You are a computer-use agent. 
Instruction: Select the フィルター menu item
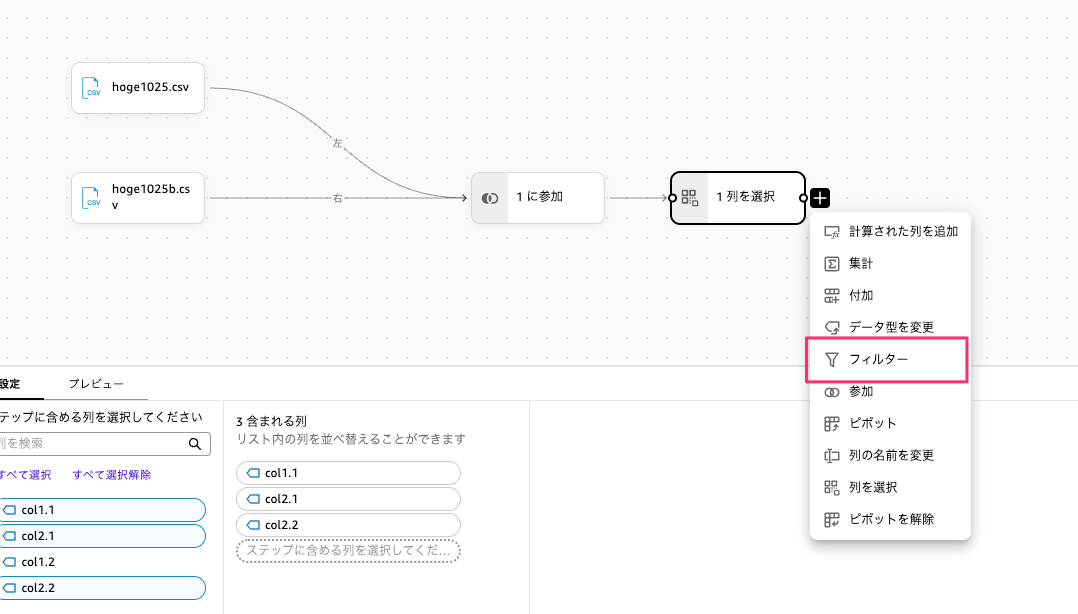(878, 360)
